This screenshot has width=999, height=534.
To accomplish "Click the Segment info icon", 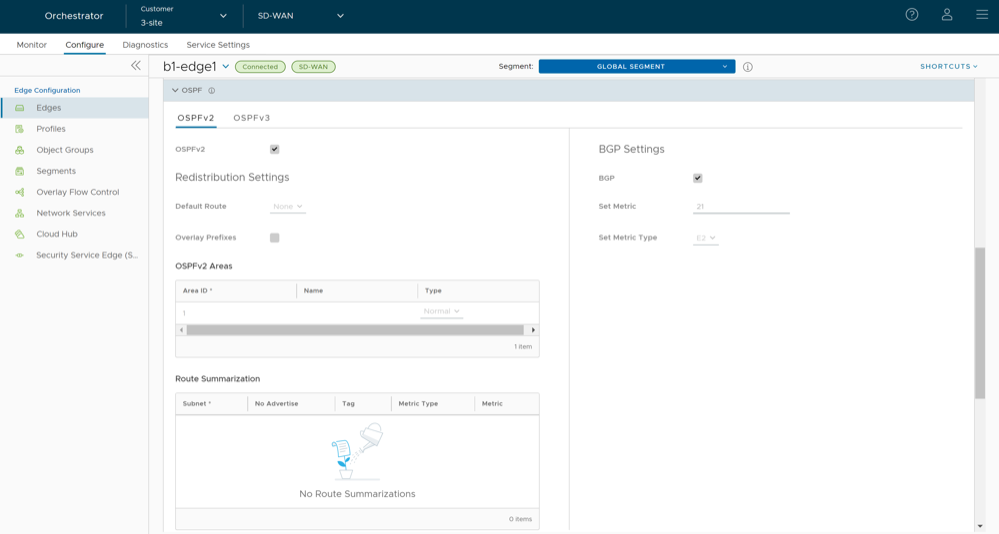I will (748, 67).
